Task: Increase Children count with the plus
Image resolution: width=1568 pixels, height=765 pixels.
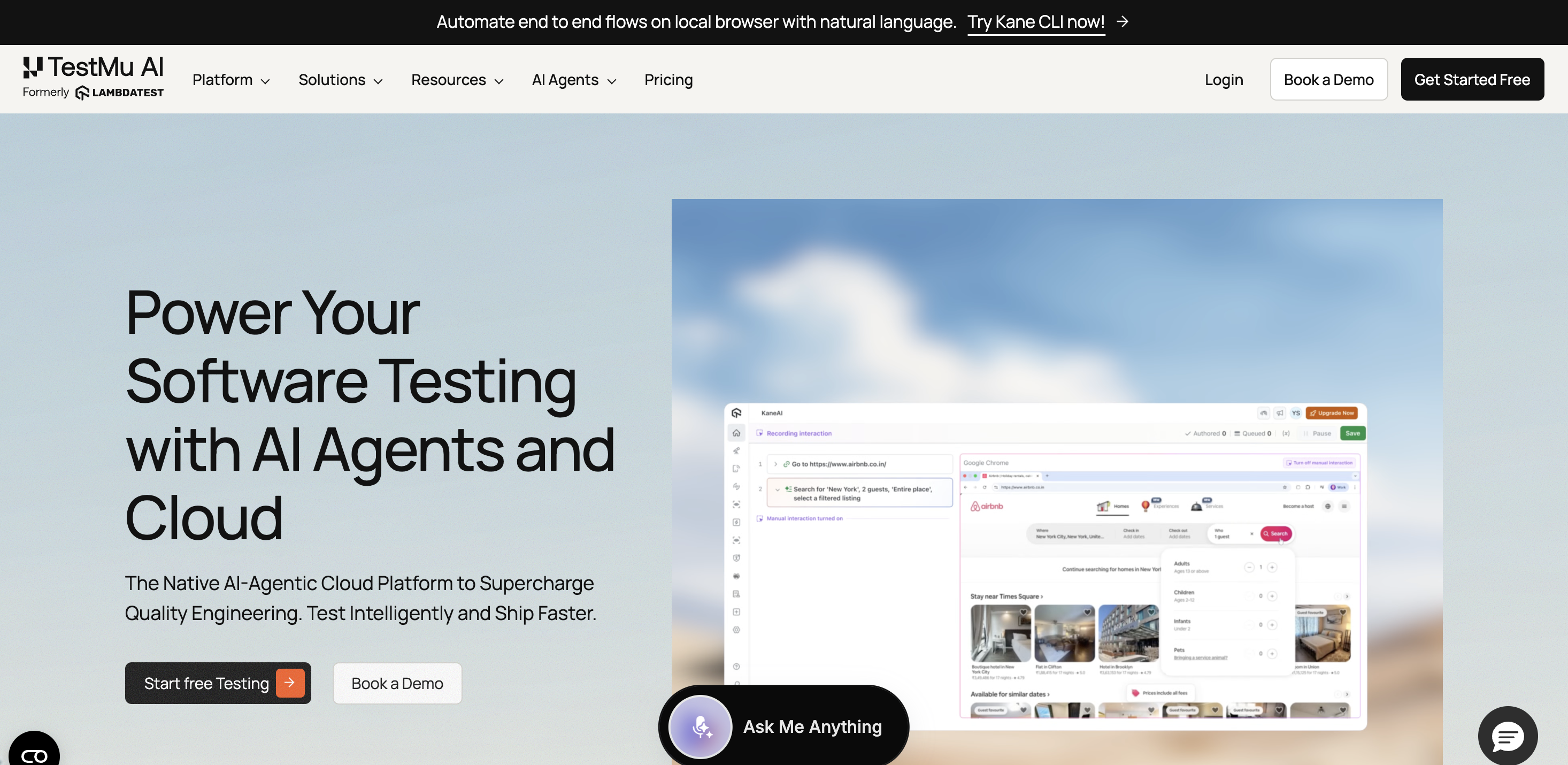Action: pos(1272,595)
